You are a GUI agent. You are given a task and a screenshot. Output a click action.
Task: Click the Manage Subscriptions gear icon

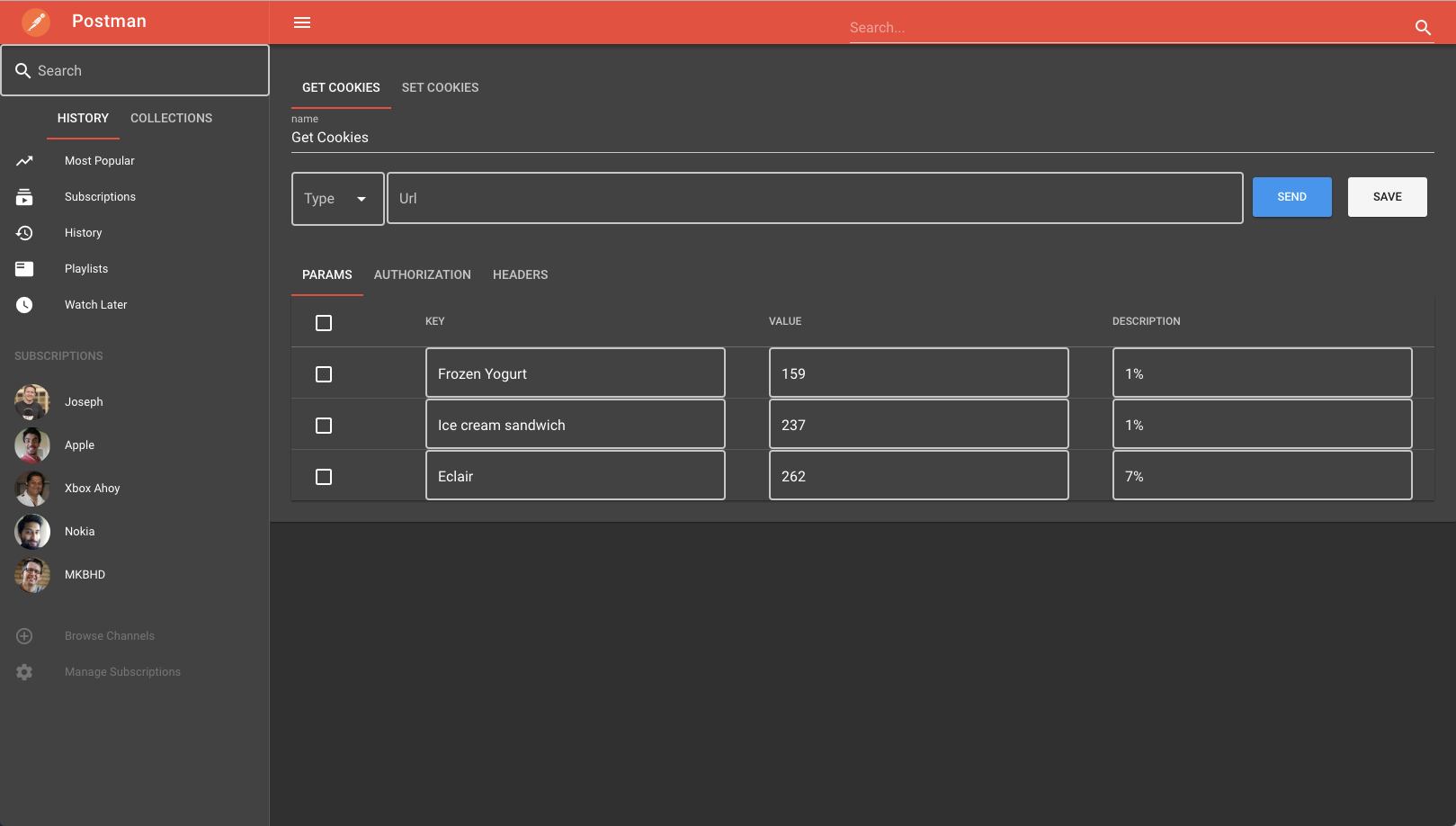24,672
